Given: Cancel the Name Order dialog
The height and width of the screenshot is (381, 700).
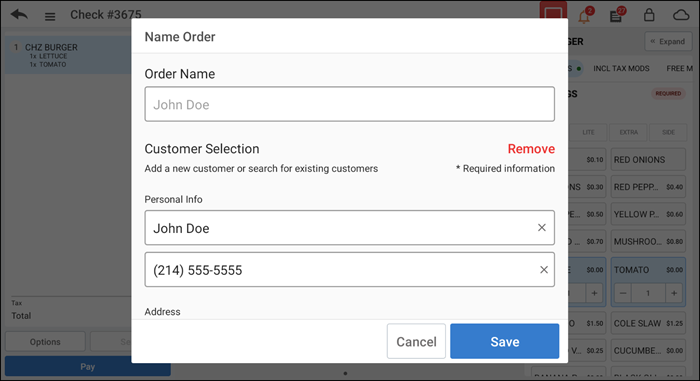Looking at the screenshot, I should (x=416, y=341).
